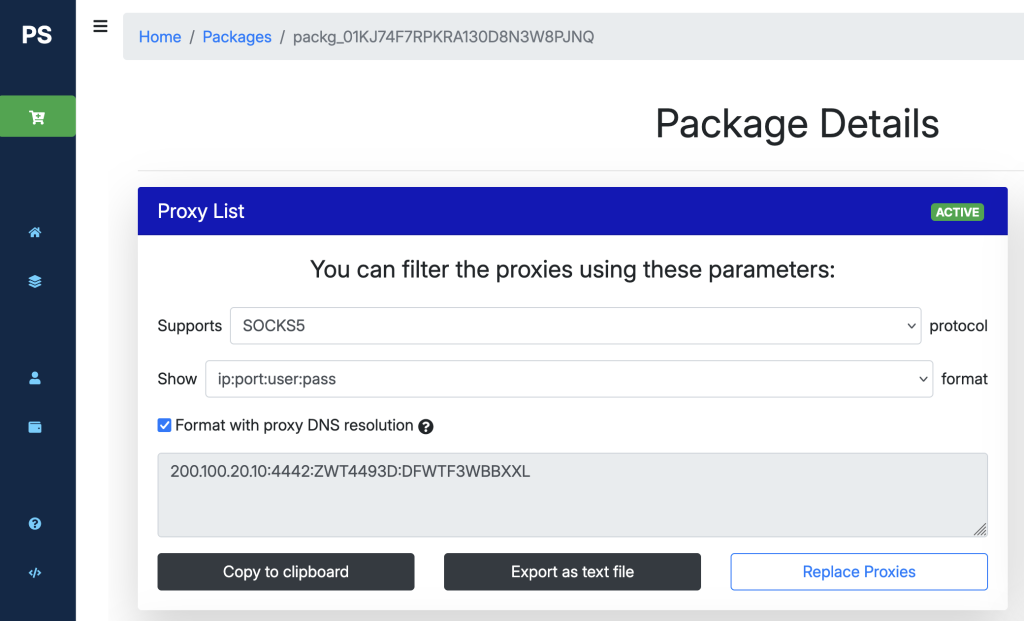Open the green shopping cart in the sidebar

point(37,117)
